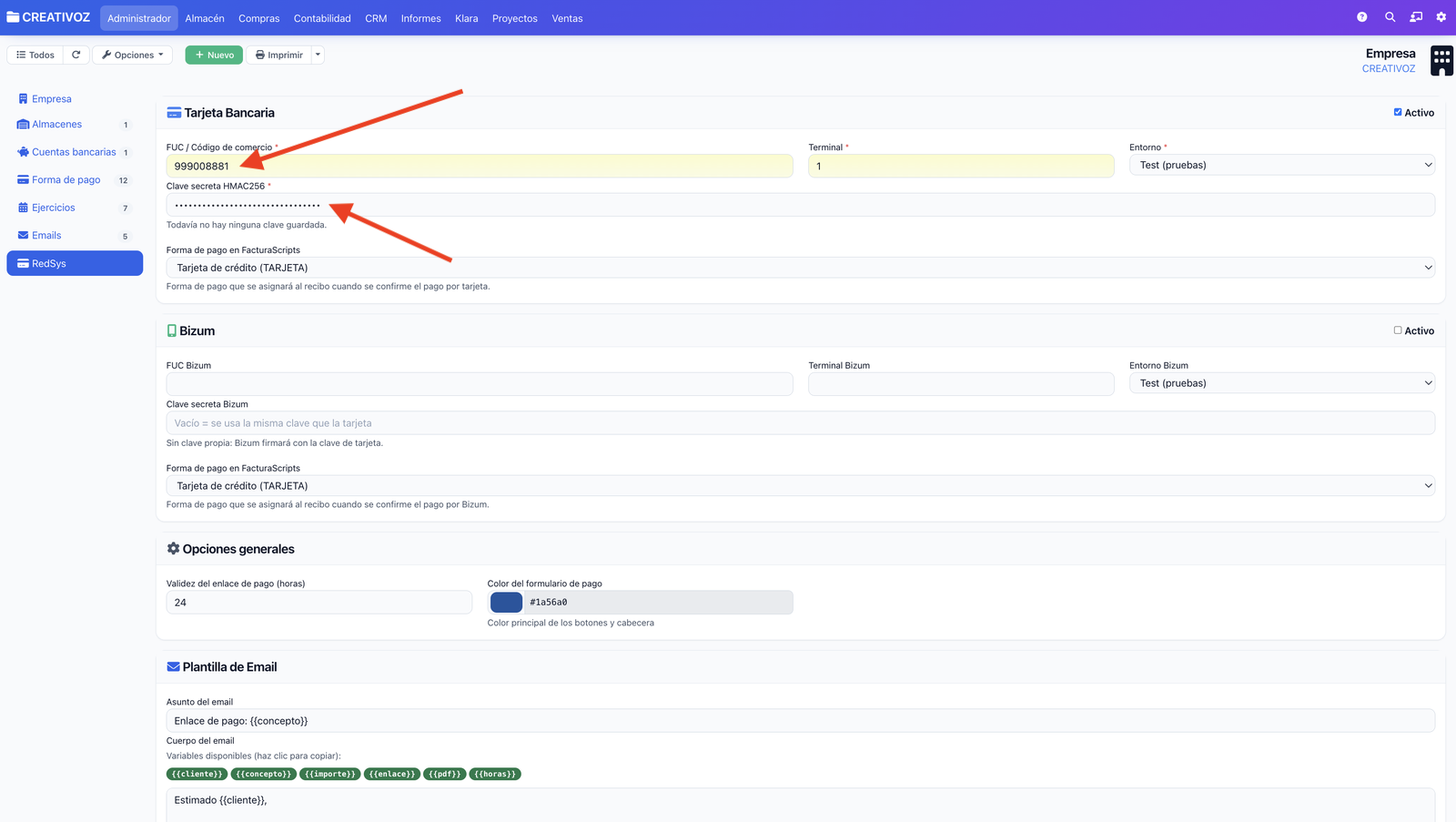1456x822 pixels.
Task: Copy the {{pdf}} variable tag
Action: pos(444,774)
